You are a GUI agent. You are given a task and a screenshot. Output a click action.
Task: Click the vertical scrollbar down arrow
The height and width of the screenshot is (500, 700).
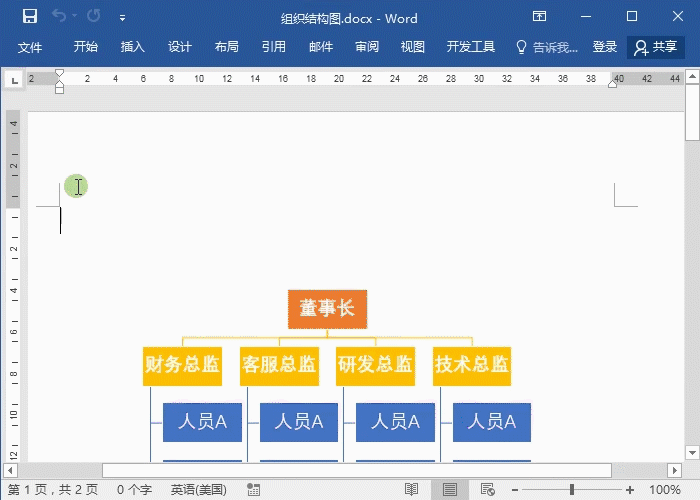(692, 453)
